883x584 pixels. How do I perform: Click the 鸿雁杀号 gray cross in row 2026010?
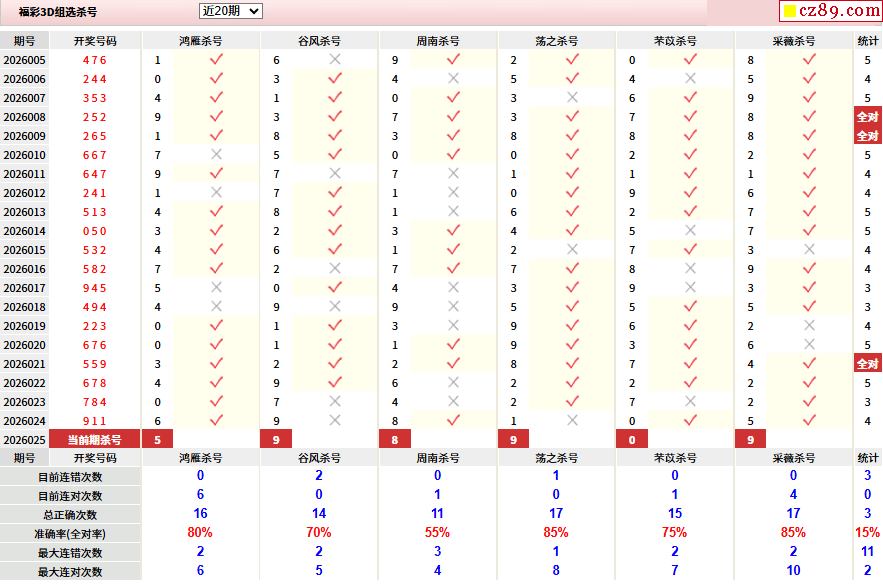coord(216,154)
